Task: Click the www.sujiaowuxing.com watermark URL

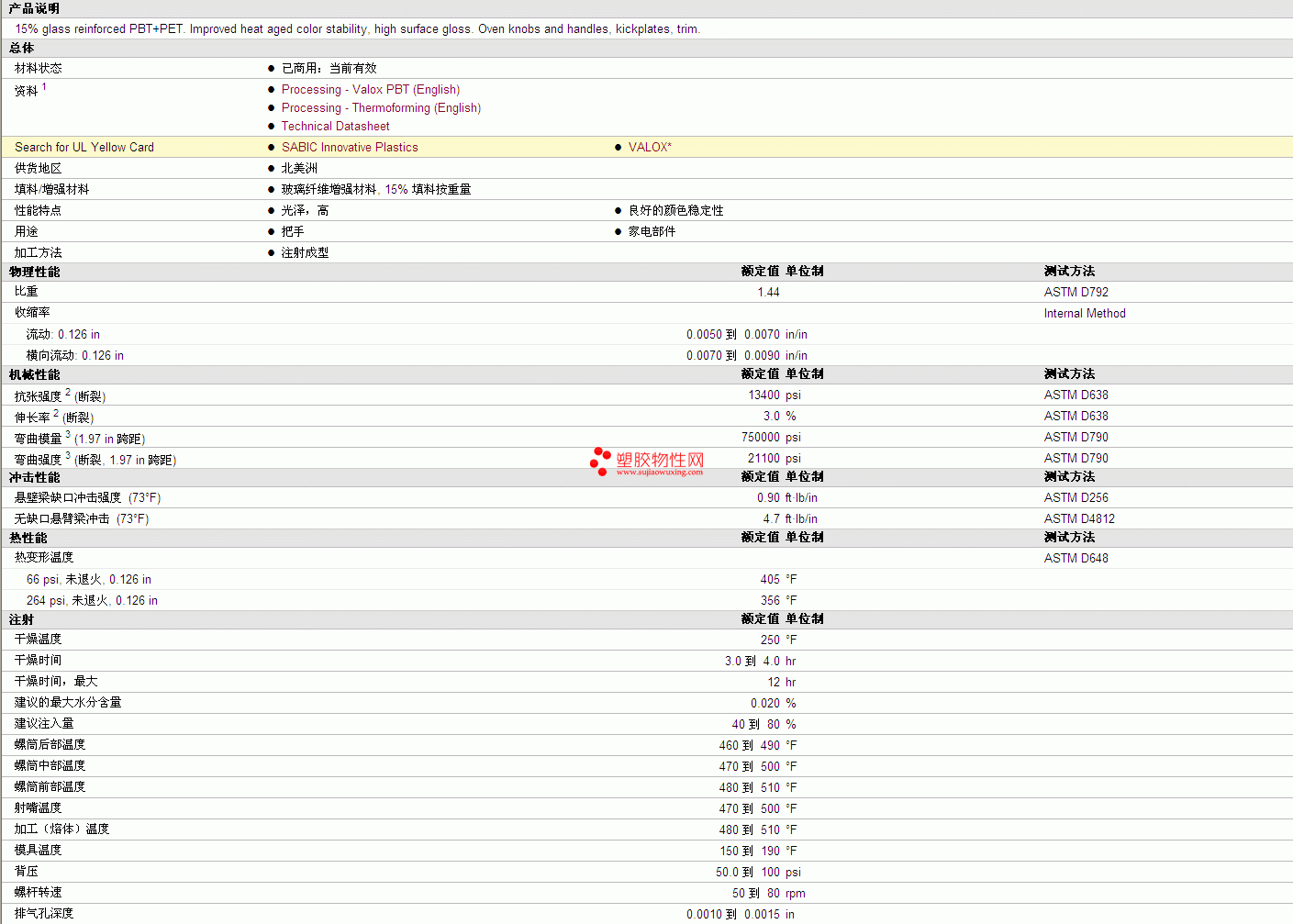Action: (x=659, y=473)
